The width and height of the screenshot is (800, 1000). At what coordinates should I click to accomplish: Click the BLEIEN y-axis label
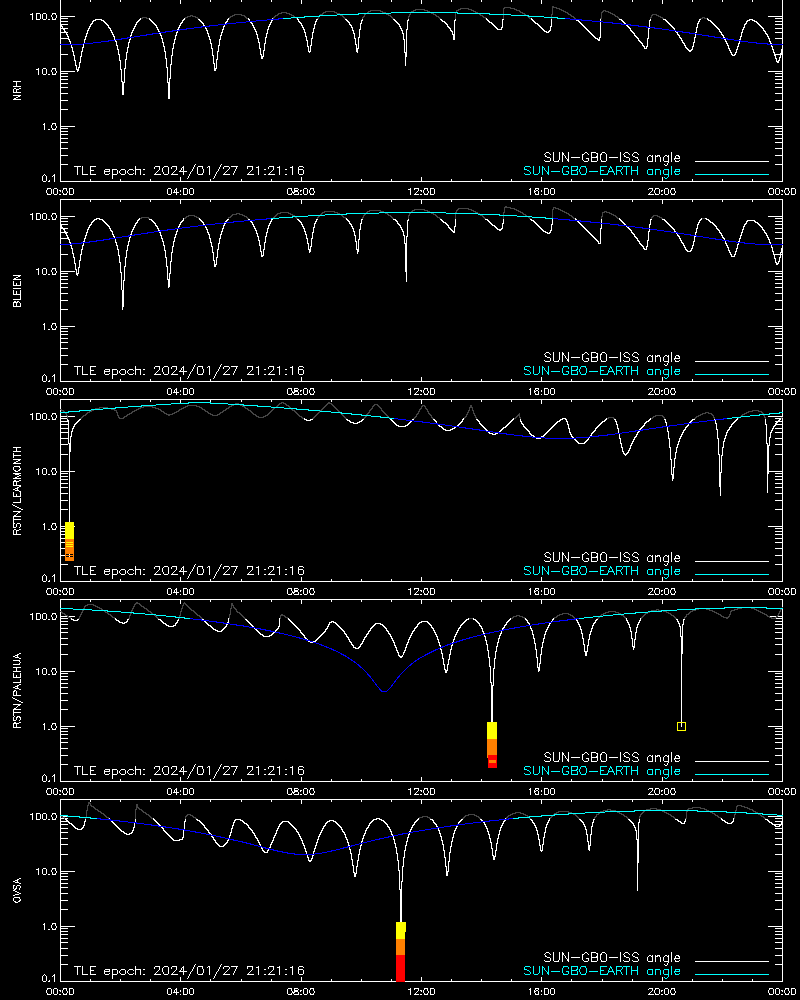tap(17, 291)
